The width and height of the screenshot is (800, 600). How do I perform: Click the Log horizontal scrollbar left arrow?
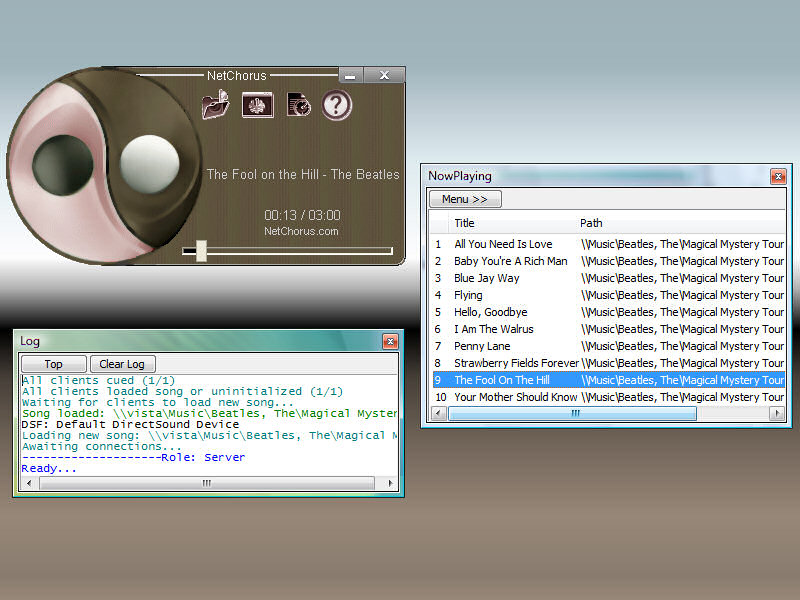tap(29, 483)
